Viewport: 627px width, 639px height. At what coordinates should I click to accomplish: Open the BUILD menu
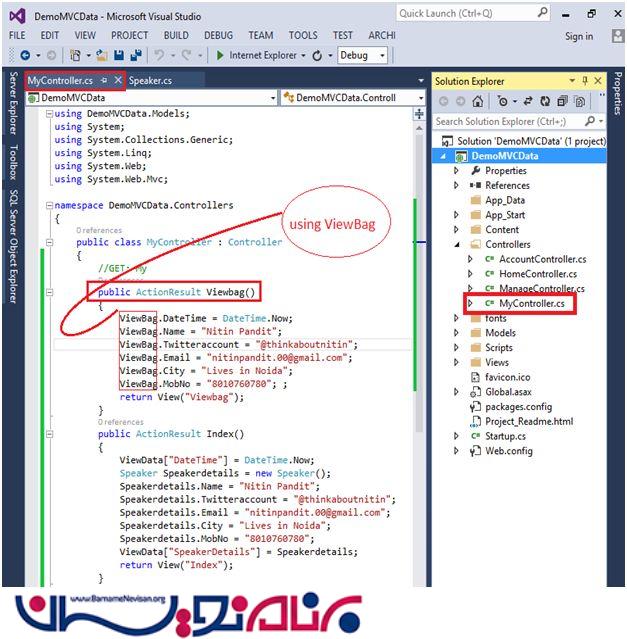pos(175,35)
